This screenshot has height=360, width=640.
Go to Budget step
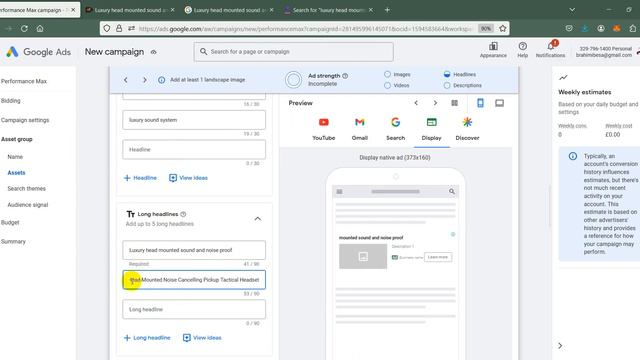click(x=10, y=222)
